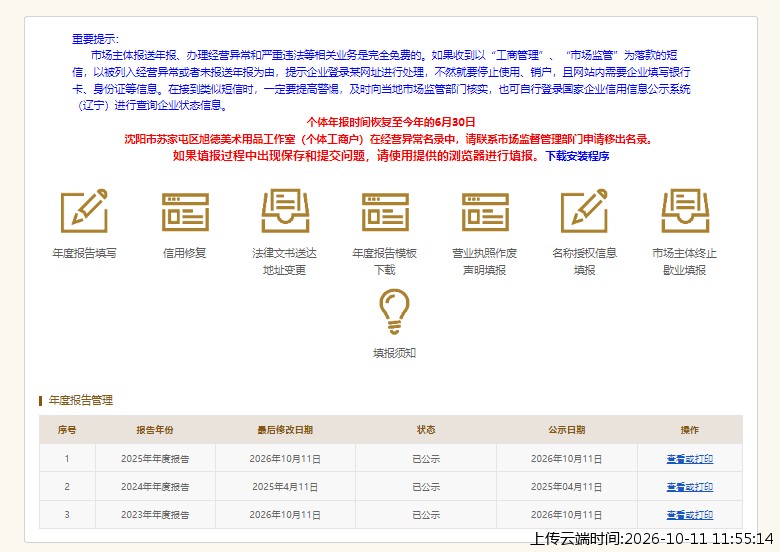Click the 下载安装程序 link
Viewport: 780px width, 552px height.
coord(578,156)
